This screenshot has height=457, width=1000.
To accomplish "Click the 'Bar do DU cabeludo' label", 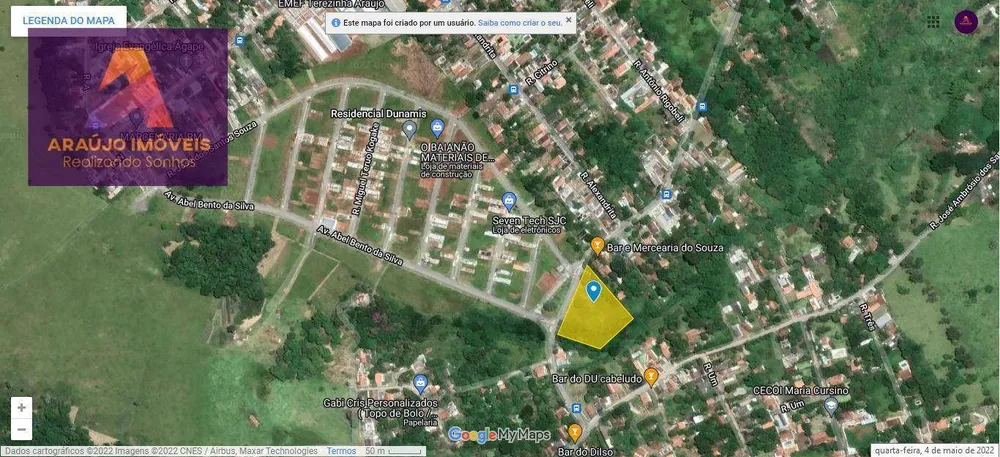I will pyautogui.click(x=596, y=379).
